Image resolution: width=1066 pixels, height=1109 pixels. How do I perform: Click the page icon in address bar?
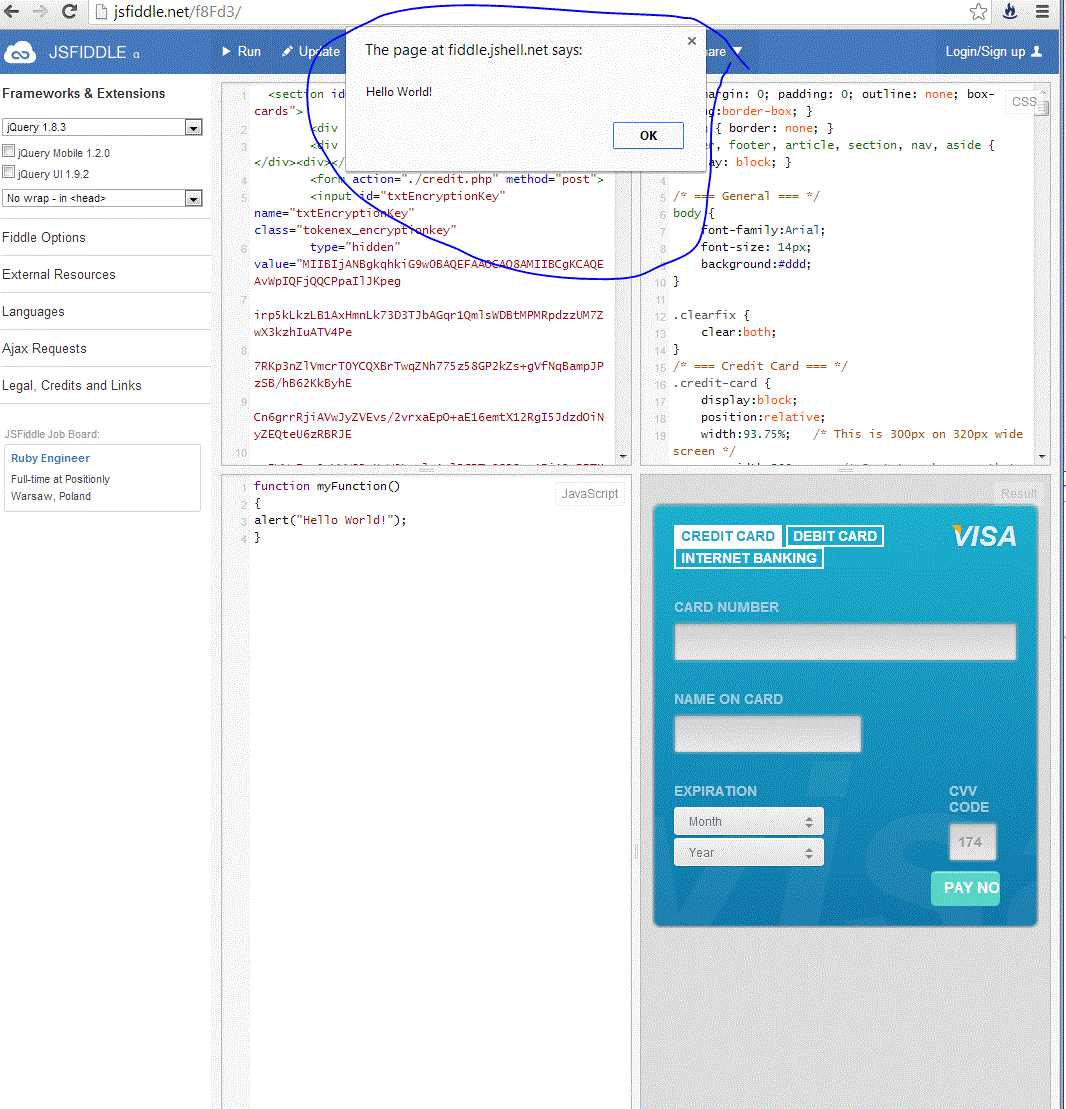click(x=101, y=12)
